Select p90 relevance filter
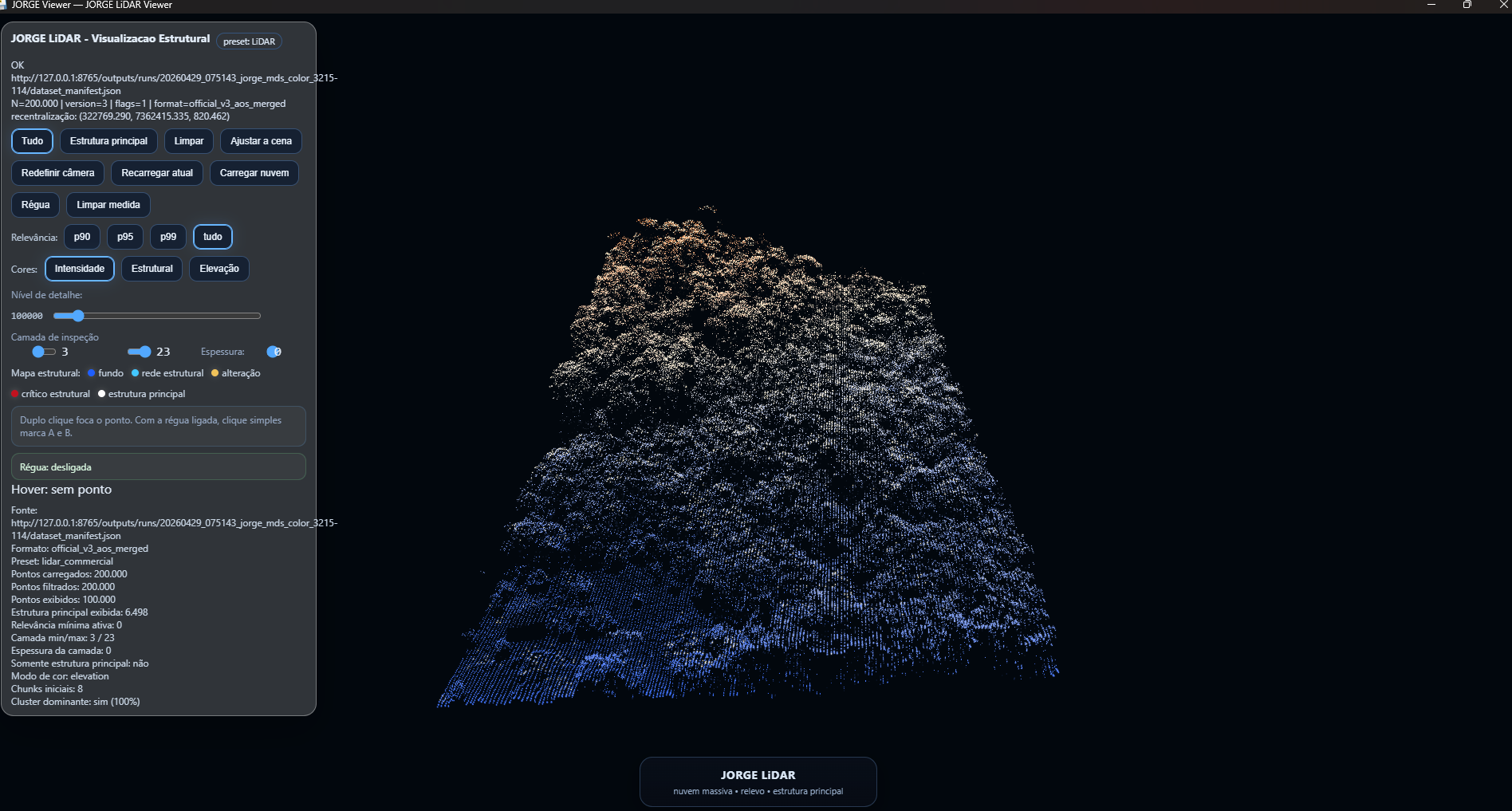This screenshot has width=1512, height=811. click(x=82, y=237)
